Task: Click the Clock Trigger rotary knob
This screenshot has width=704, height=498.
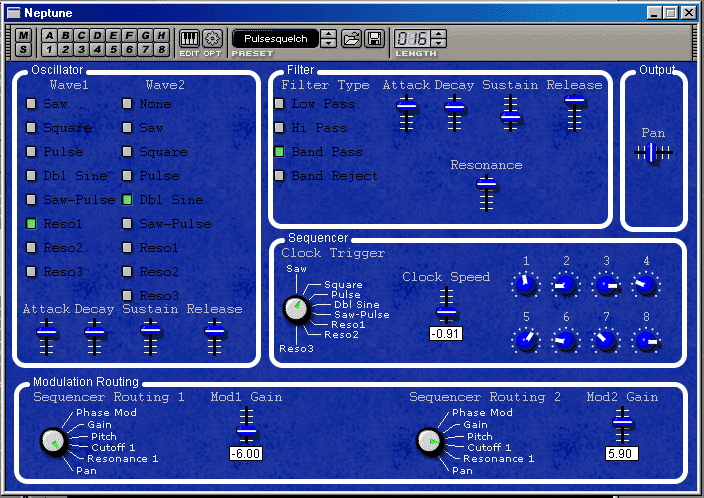Action: click(296, 309)
